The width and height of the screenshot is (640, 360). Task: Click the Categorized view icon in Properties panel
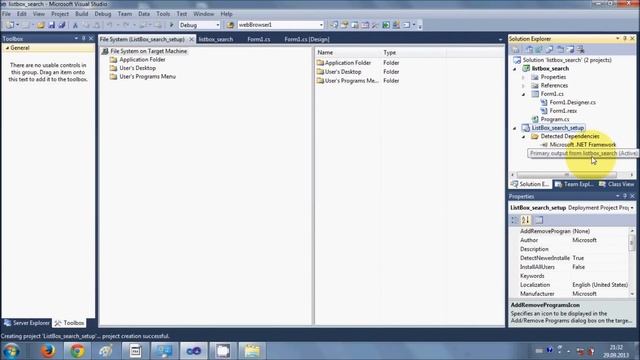[x=515, y=220]
